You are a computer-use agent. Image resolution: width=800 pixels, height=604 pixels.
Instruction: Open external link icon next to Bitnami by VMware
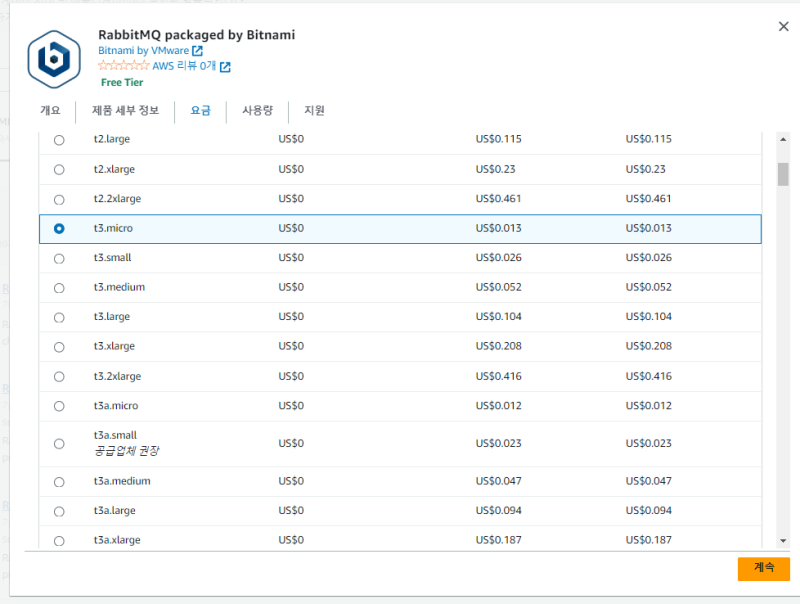[x=197, y=51]
